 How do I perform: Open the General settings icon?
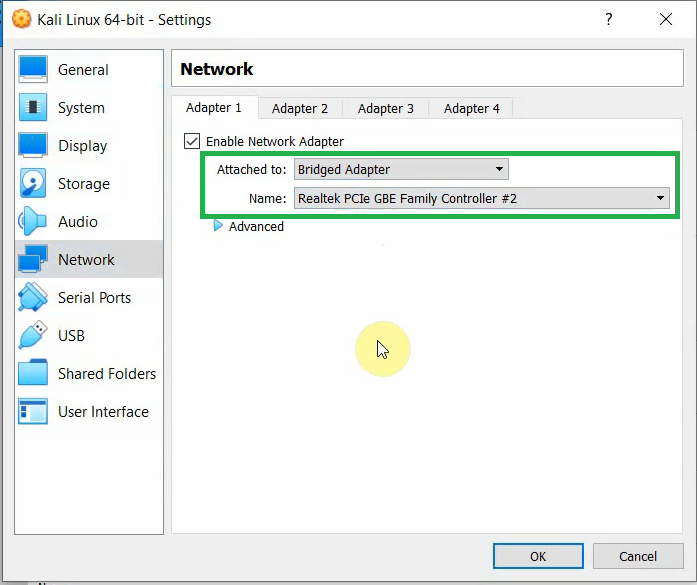pos(32,69)
